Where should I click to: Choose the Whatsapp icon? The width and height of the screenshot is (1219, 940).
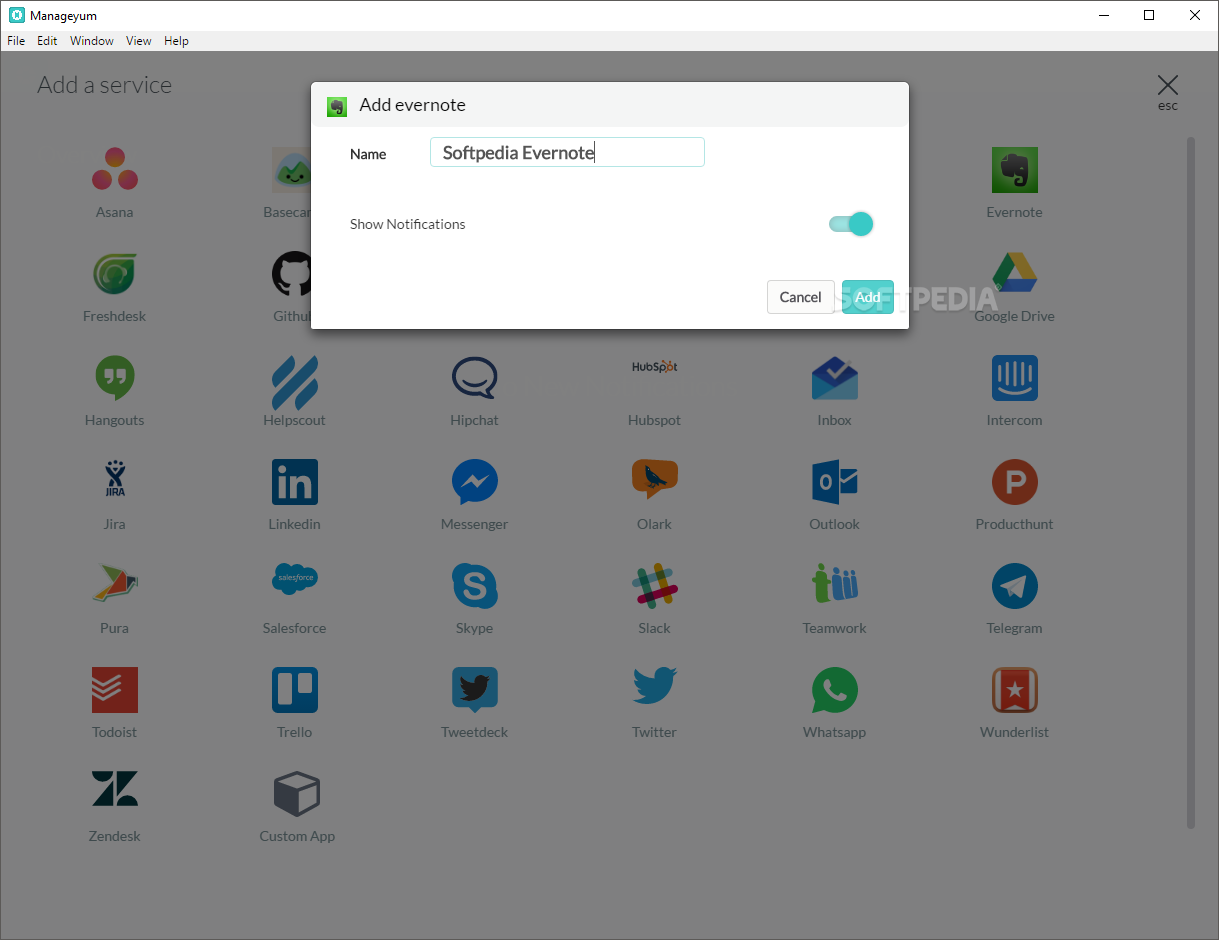(x=835, y=690)
